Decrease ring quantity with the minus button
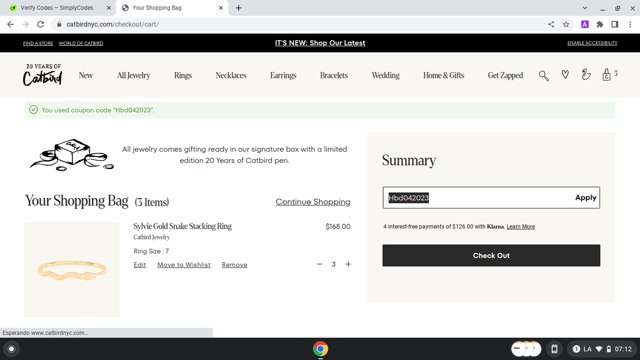 click(x=320, y=264)
